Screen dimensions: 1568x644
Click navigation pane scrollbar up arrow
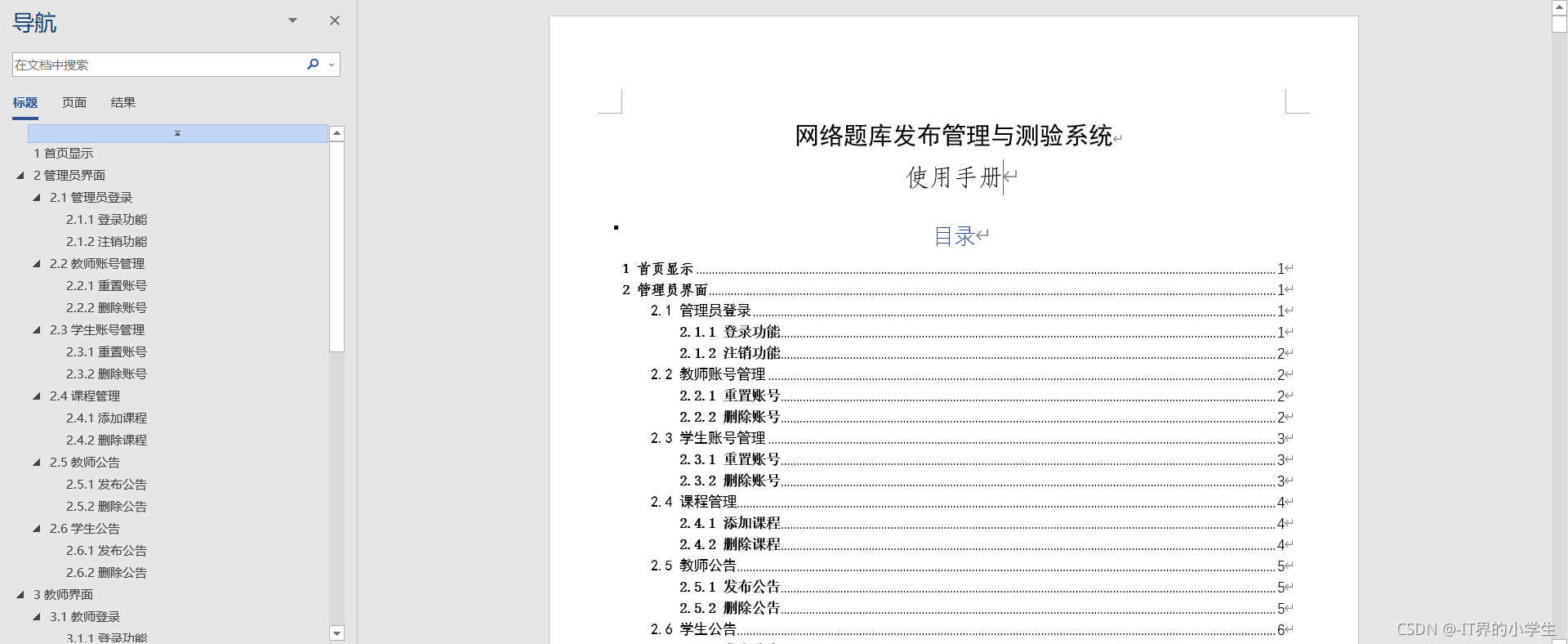336,133
